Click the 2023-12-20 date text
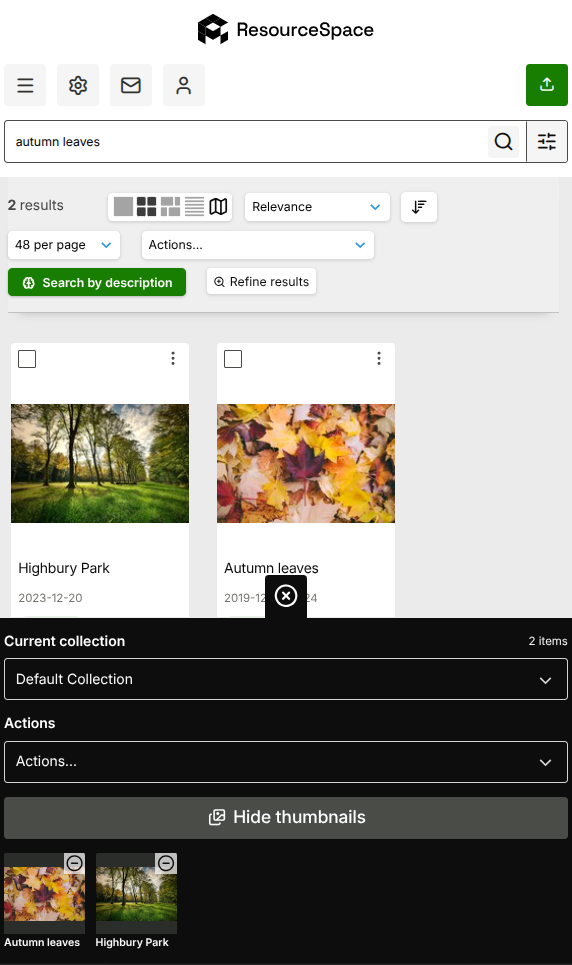Screen dimensions: 572x965 point(50,598)
